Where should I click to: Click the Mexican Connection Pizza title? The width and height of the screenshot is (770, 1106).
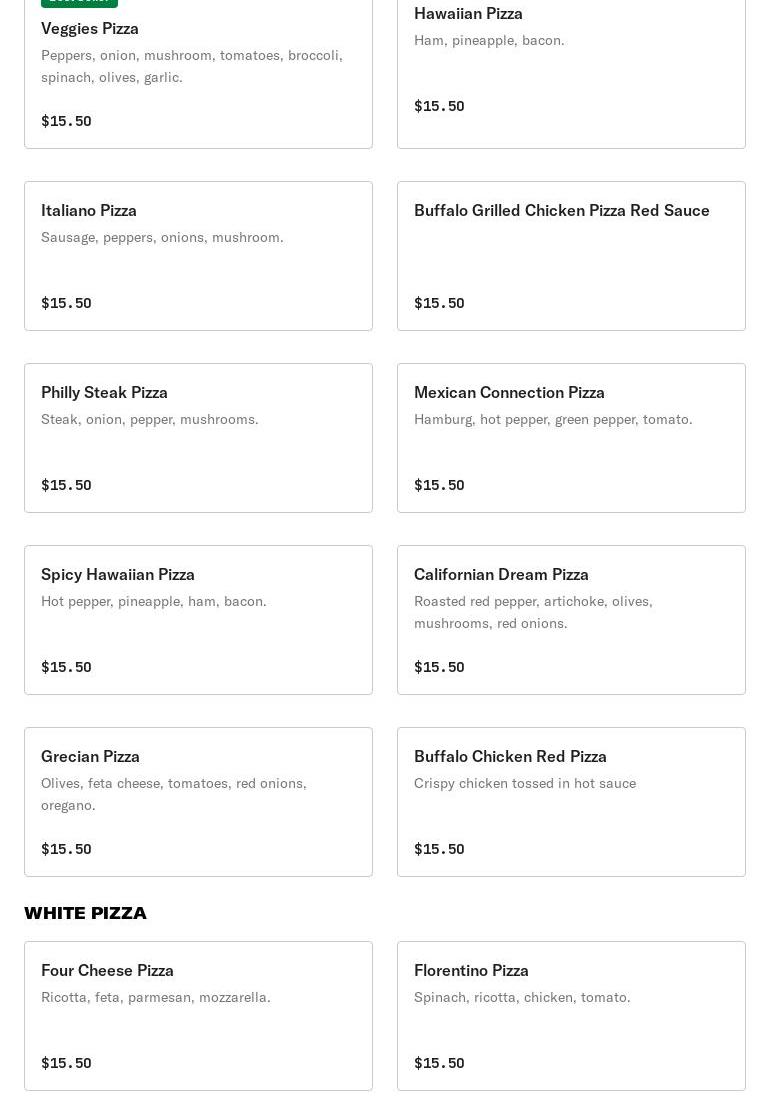[x=509, y=392]
